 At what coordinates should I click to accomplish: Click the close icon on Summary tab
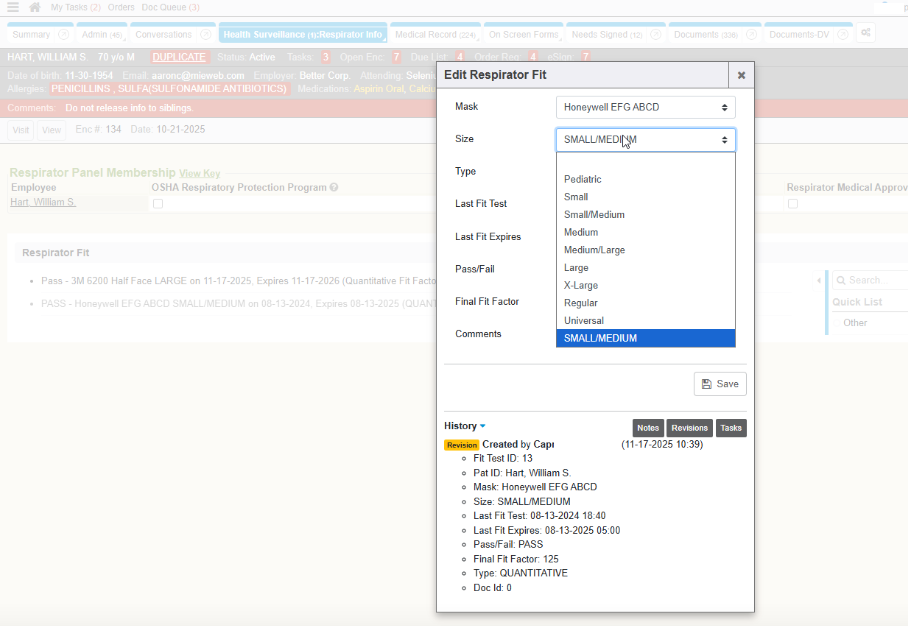(x=63, y=34)
